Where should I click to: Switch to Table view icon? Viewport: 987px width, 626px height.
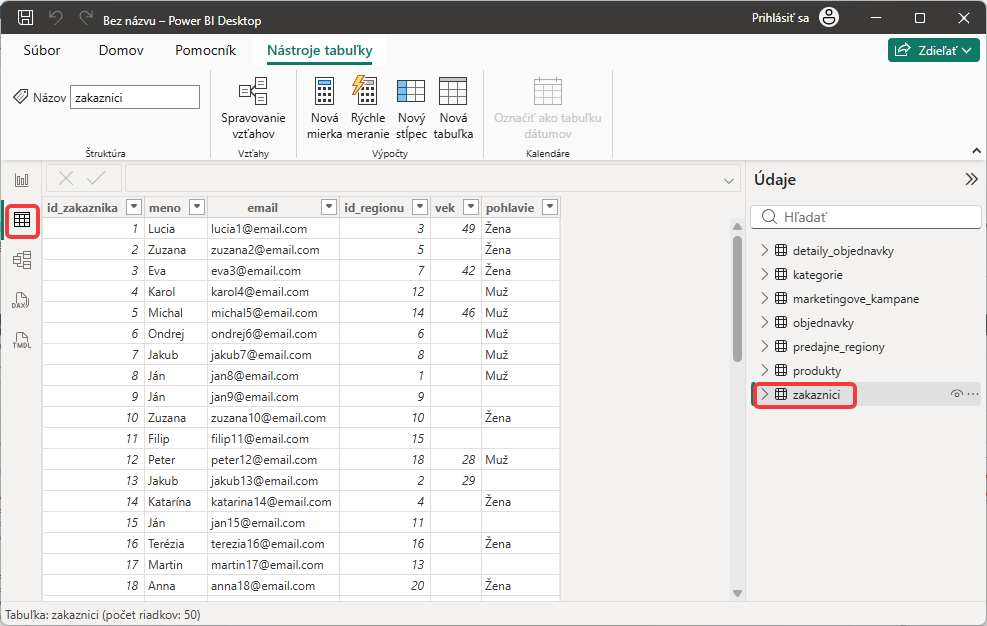[22, 220]
